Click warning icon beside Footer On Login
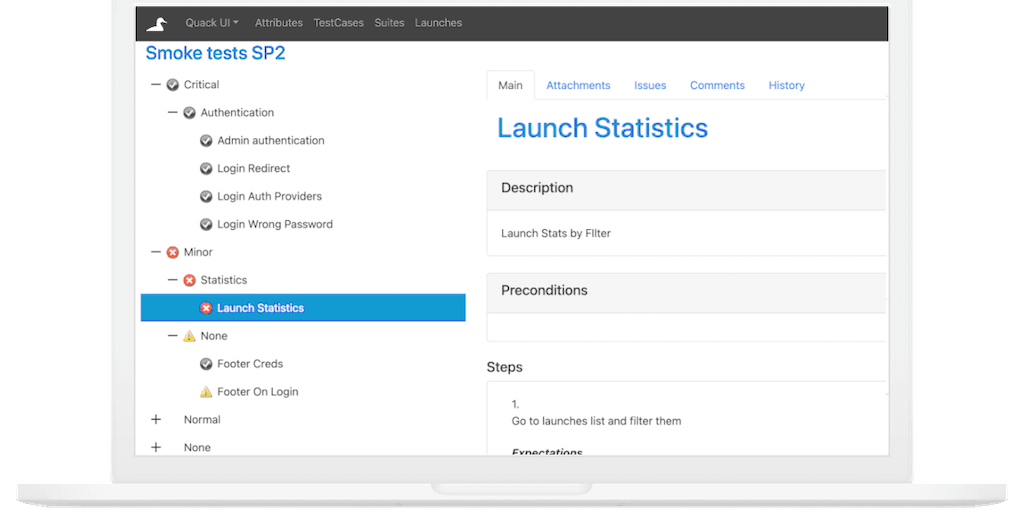 (x=206, y=392)
